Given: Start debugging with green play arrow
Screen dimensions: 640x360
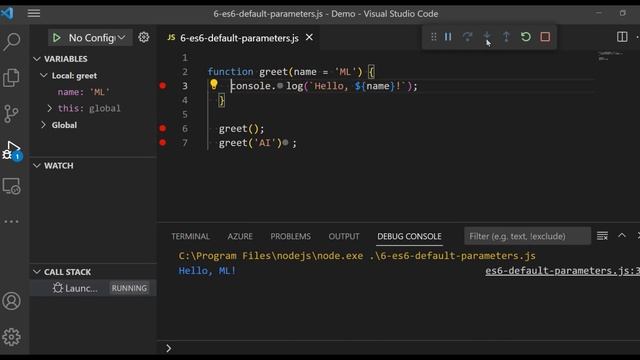Looking at the screenshot, I should point(57,38).
